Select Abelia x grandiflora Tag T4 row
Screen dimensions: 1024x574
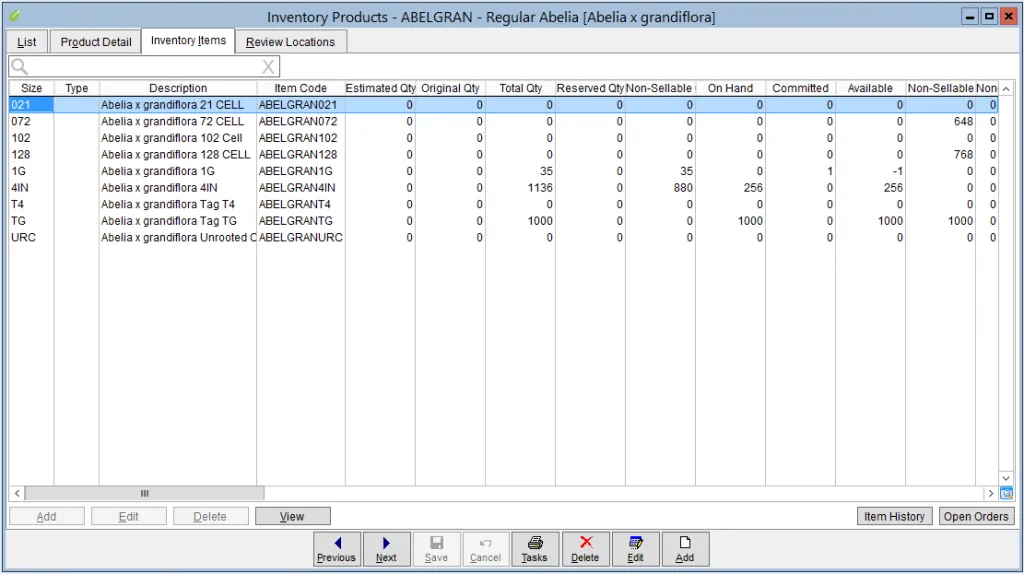pos(504,204)
